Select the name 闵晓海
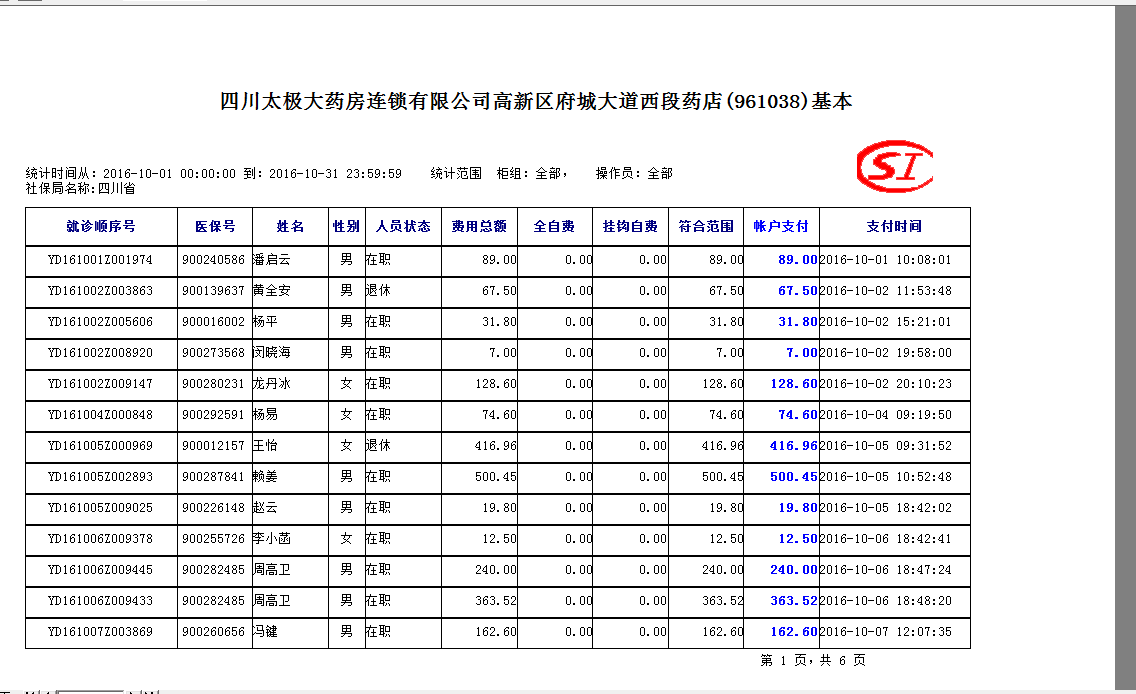 point(272,353)
